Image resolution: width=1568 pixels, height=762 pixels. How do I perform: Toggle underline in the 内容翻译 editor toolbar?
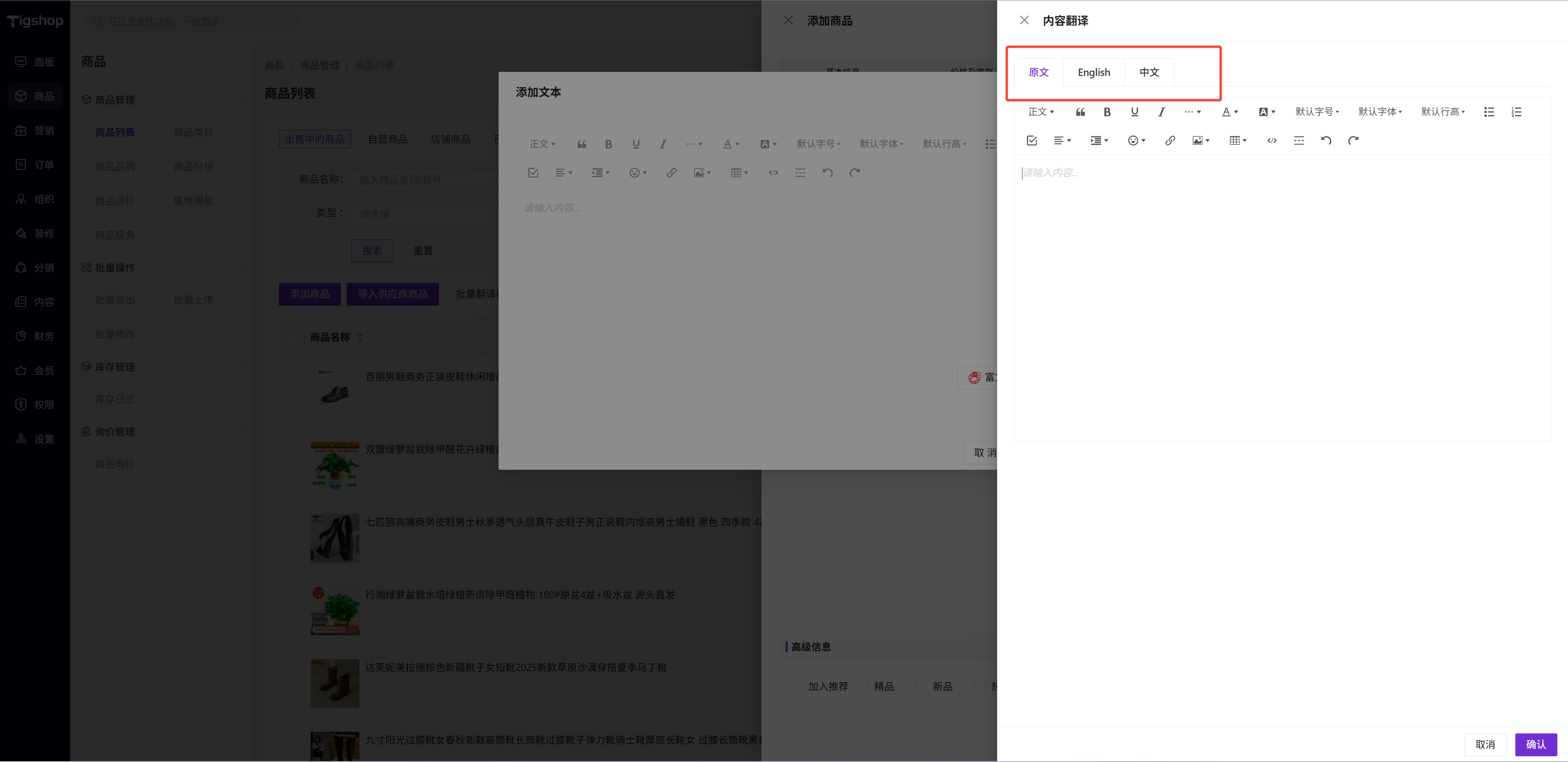(1135, 112)
